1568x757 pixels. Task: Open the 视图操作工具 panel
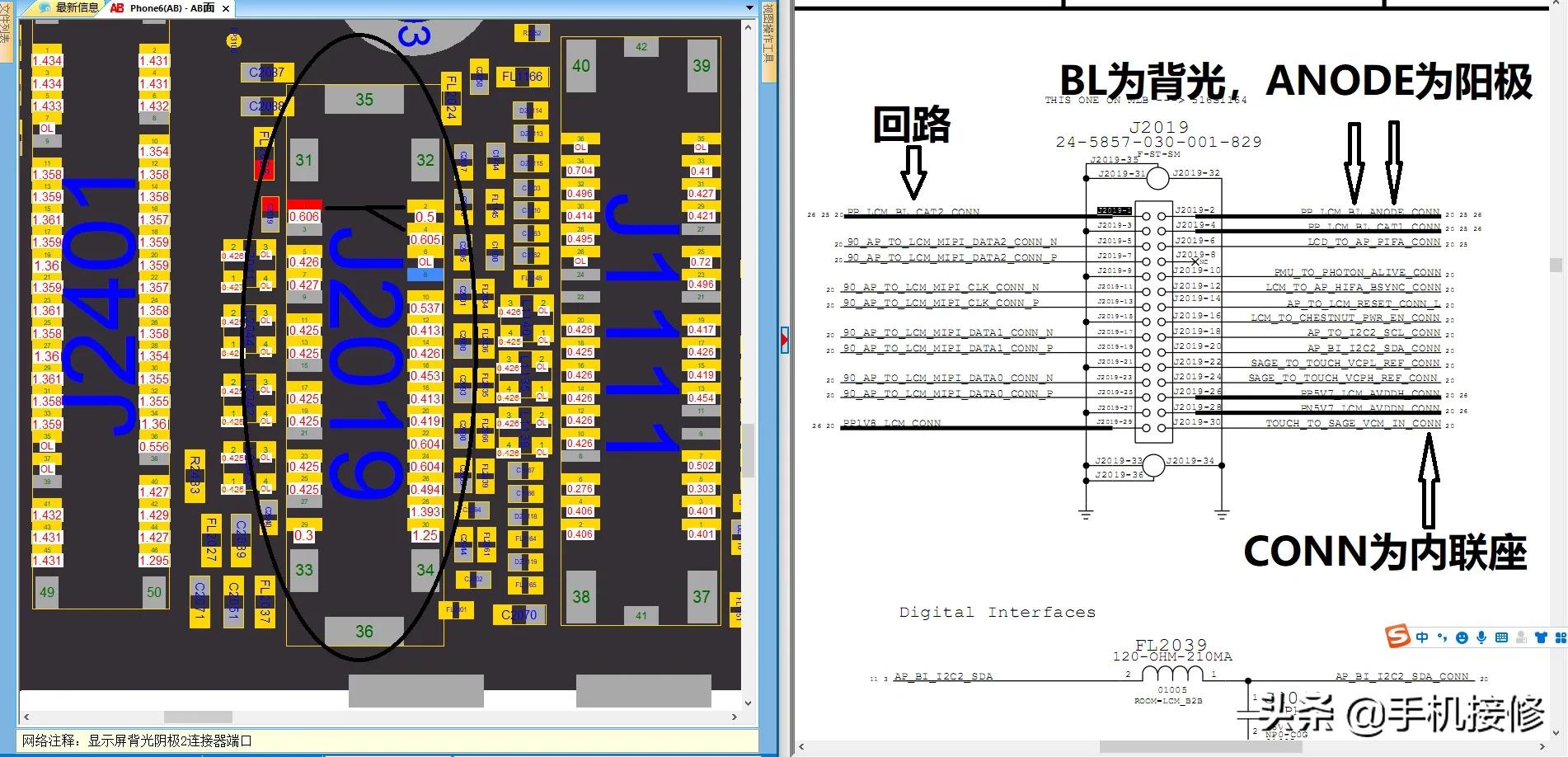tap(768, 41)
